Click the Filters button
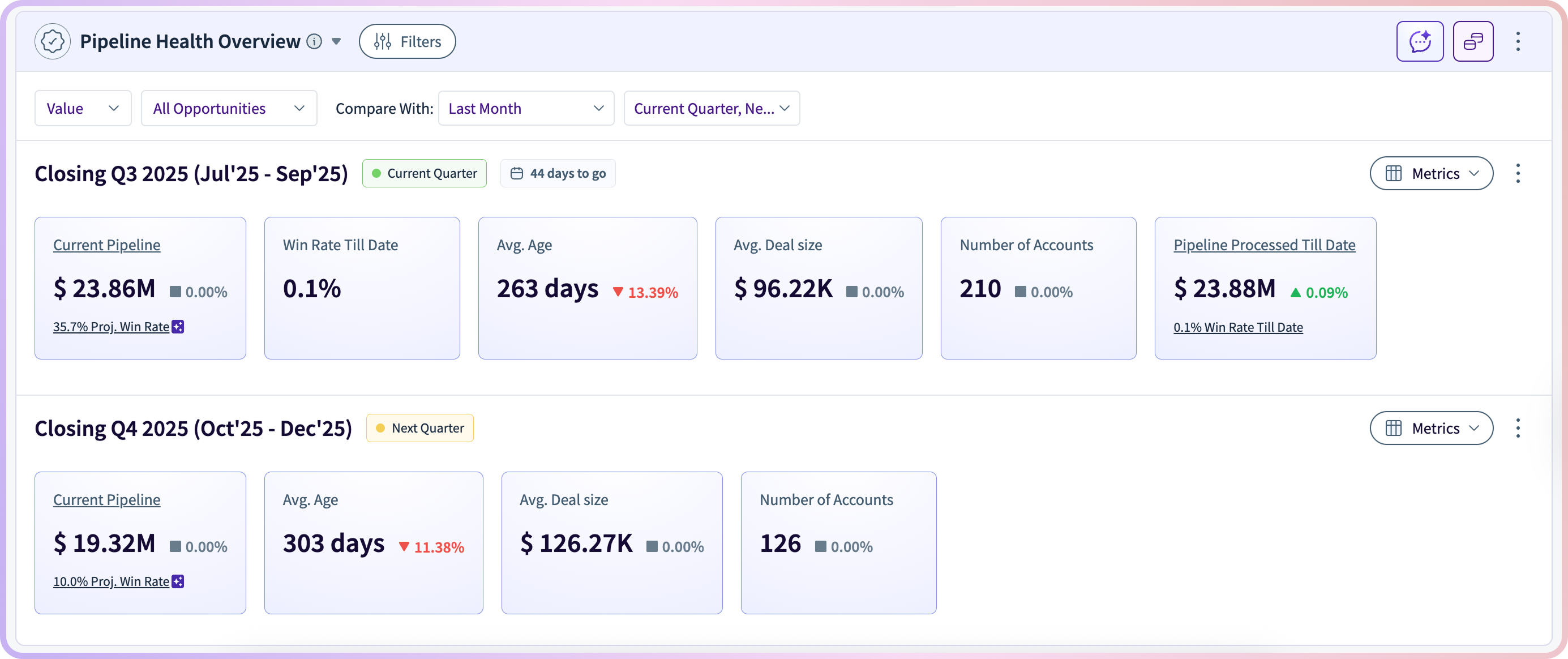1568x659 pixels. [407, 41]
